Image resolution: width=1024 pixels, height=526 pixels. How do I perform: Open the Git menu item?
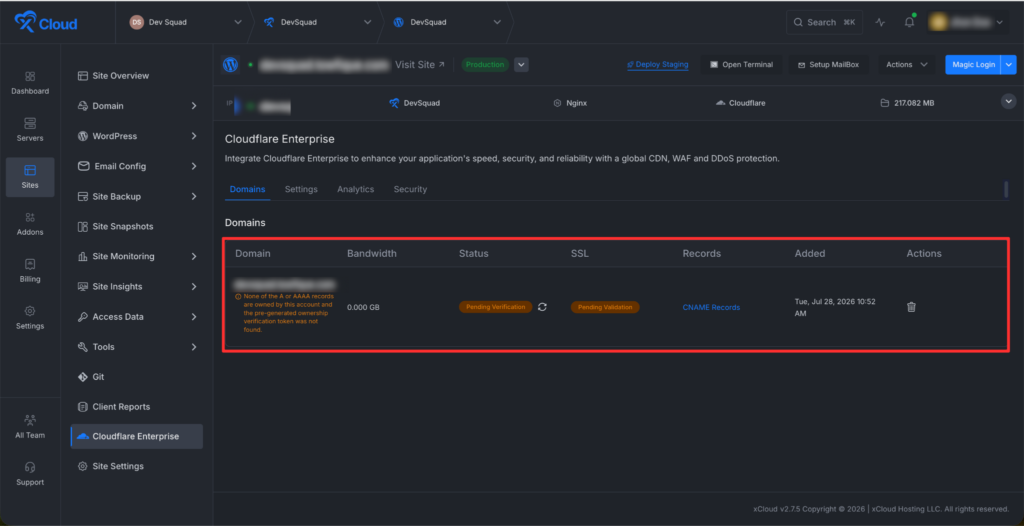pyautogui.click(x=91, y=377)
